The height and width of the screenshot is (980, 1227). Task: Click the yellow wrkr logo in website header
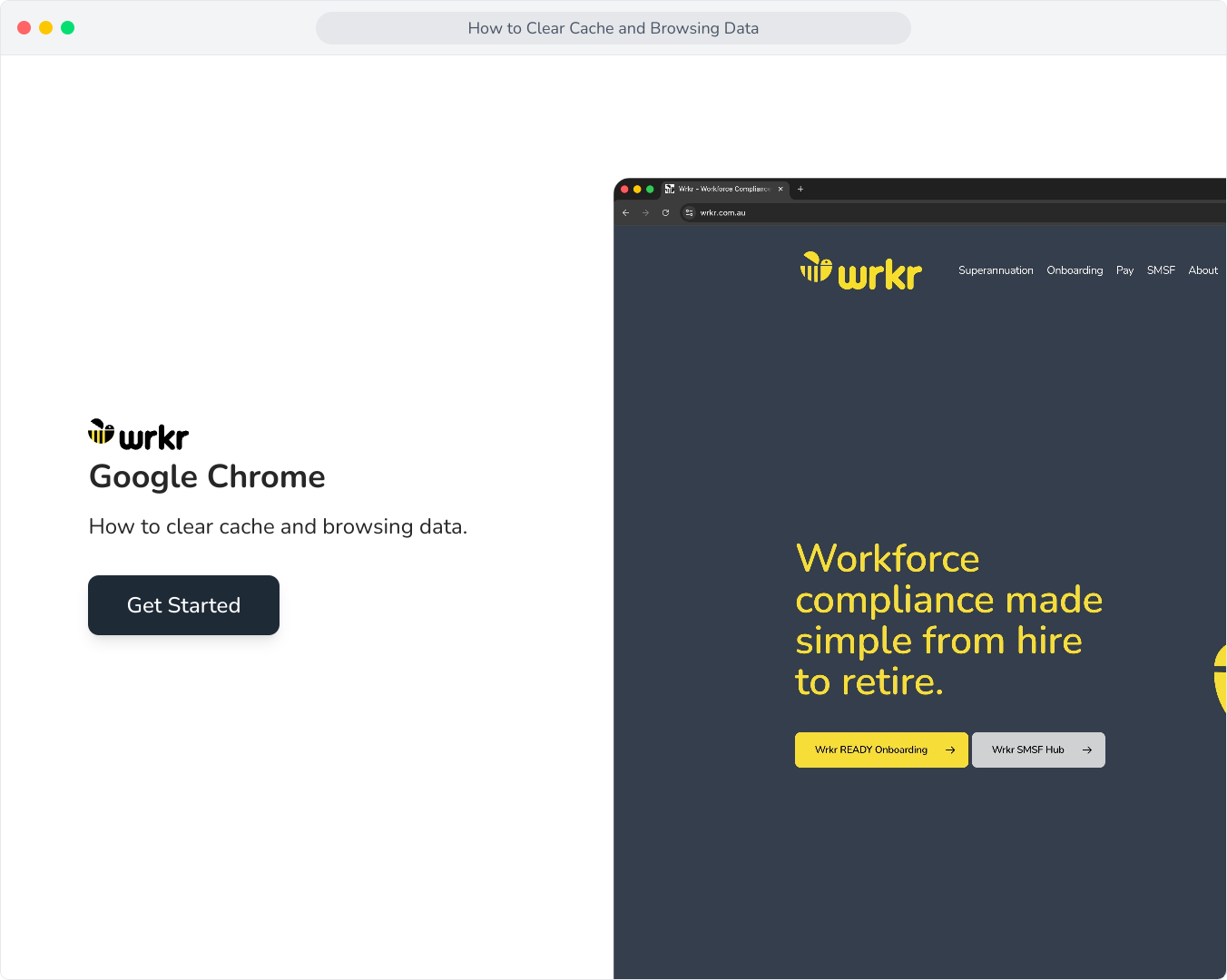tap(860, 271)
